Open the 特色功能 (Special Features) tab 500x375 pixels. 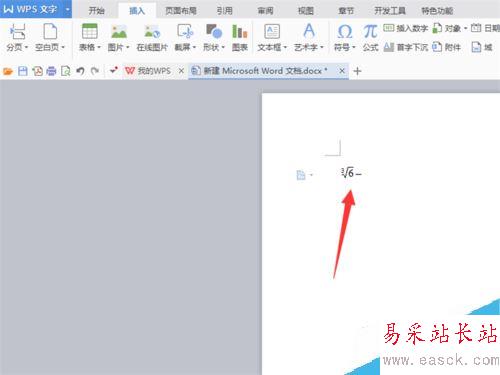(x=437, y=11)
